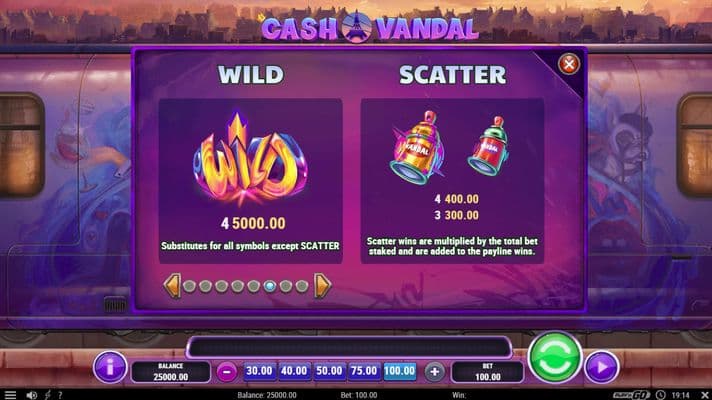Mute sound via speaker icon
This screenshot has height=400, width=712.
click(31, 395)
